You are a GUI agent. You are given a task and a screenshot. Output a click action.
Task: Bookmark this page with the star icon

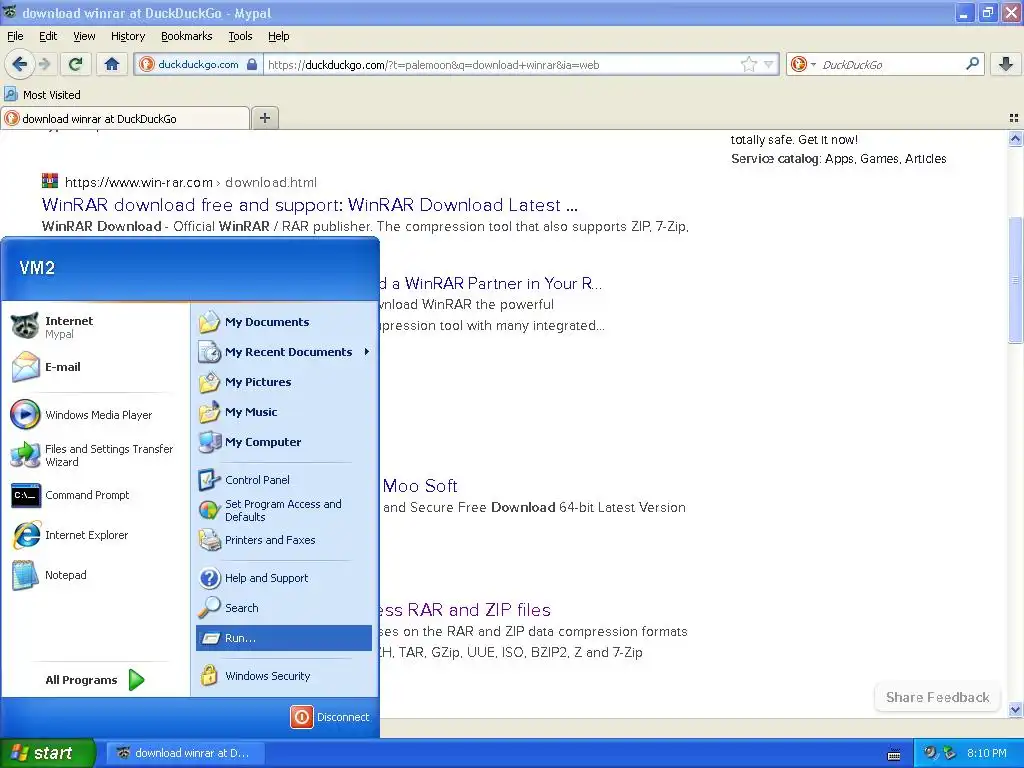(748, 64)
